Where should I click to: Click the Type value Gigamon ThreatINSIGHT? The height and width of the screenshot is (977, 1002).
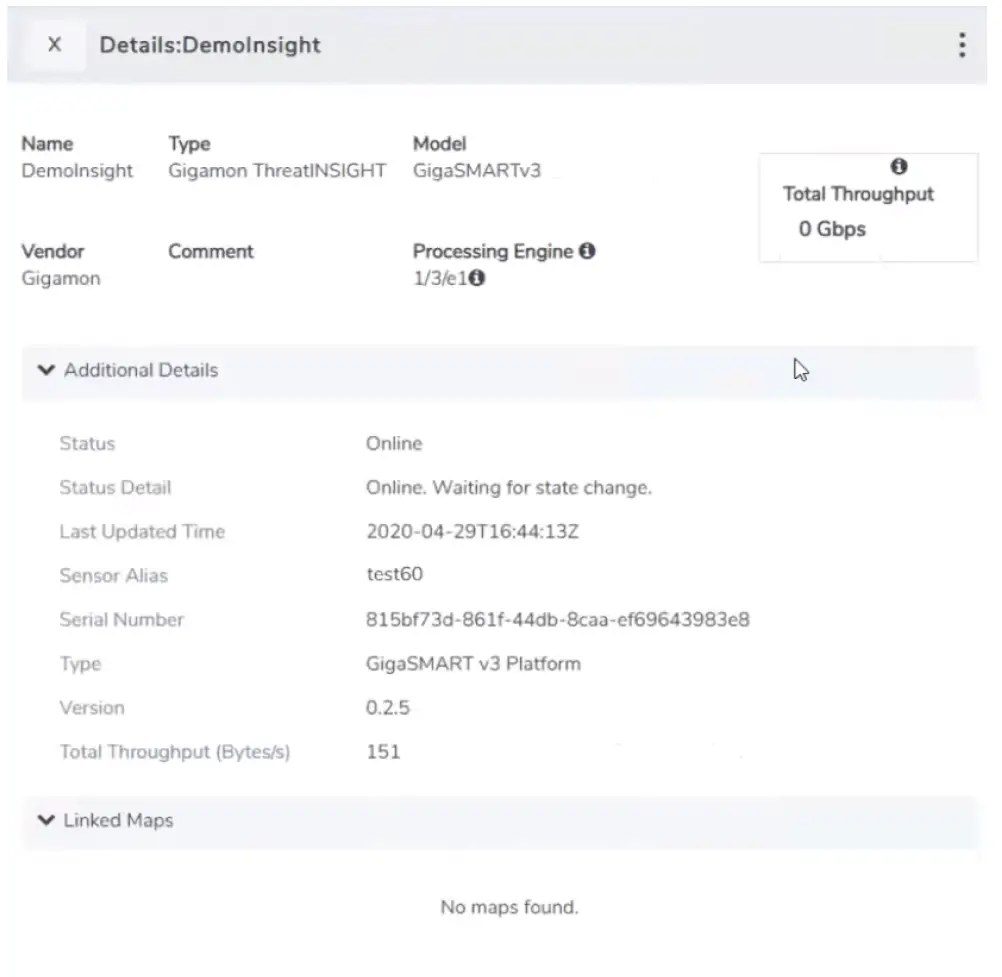tap(276, 170)
